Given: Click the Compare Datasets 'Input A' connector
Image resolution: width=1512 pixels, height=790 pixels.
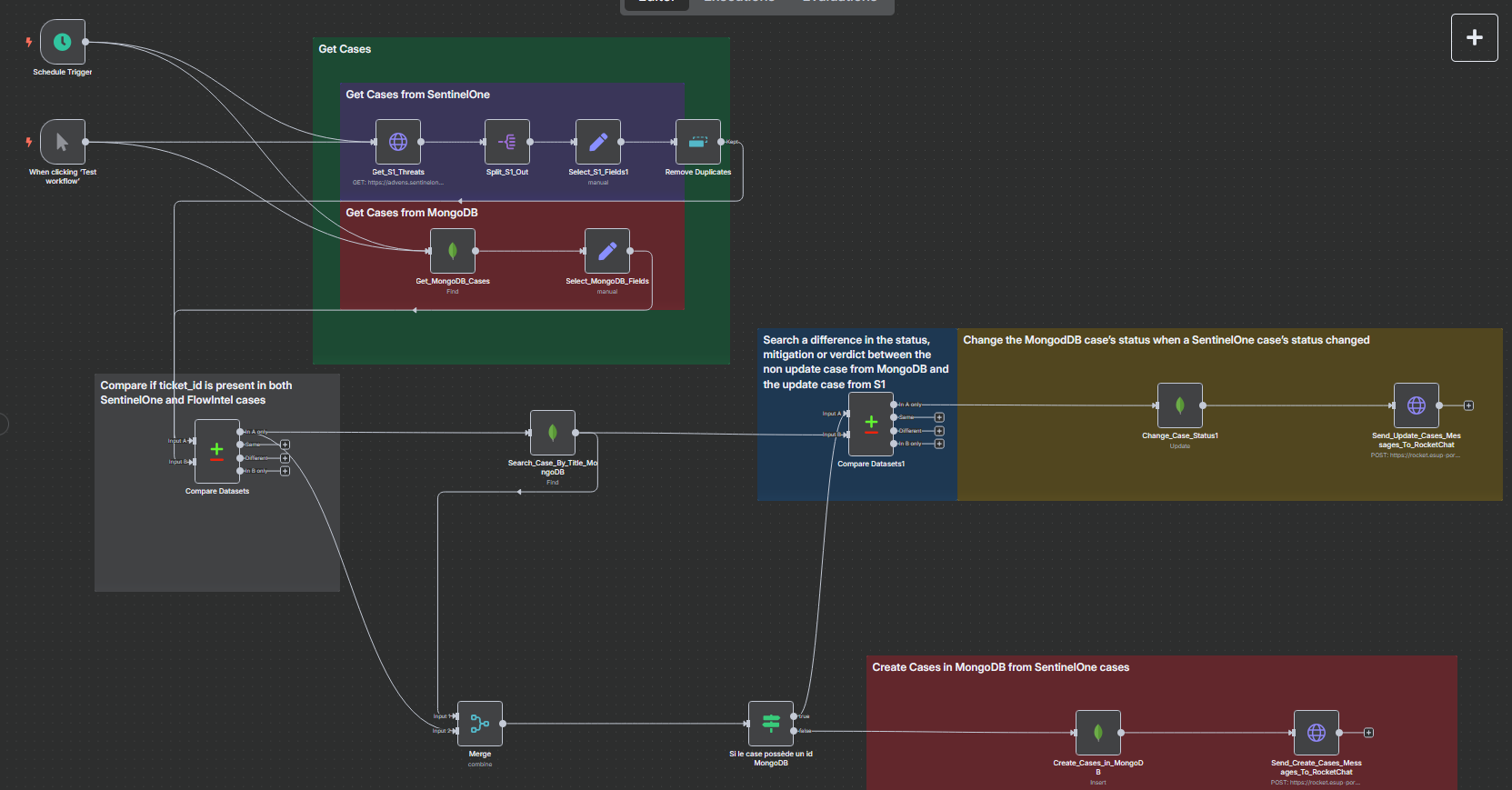Looking at the screenshot, I should tap(192, 441).
